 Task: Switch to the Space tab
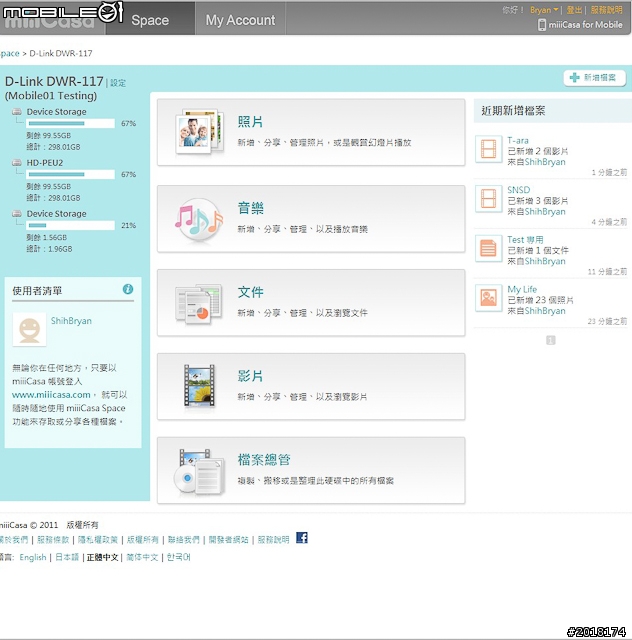(150, 20)
